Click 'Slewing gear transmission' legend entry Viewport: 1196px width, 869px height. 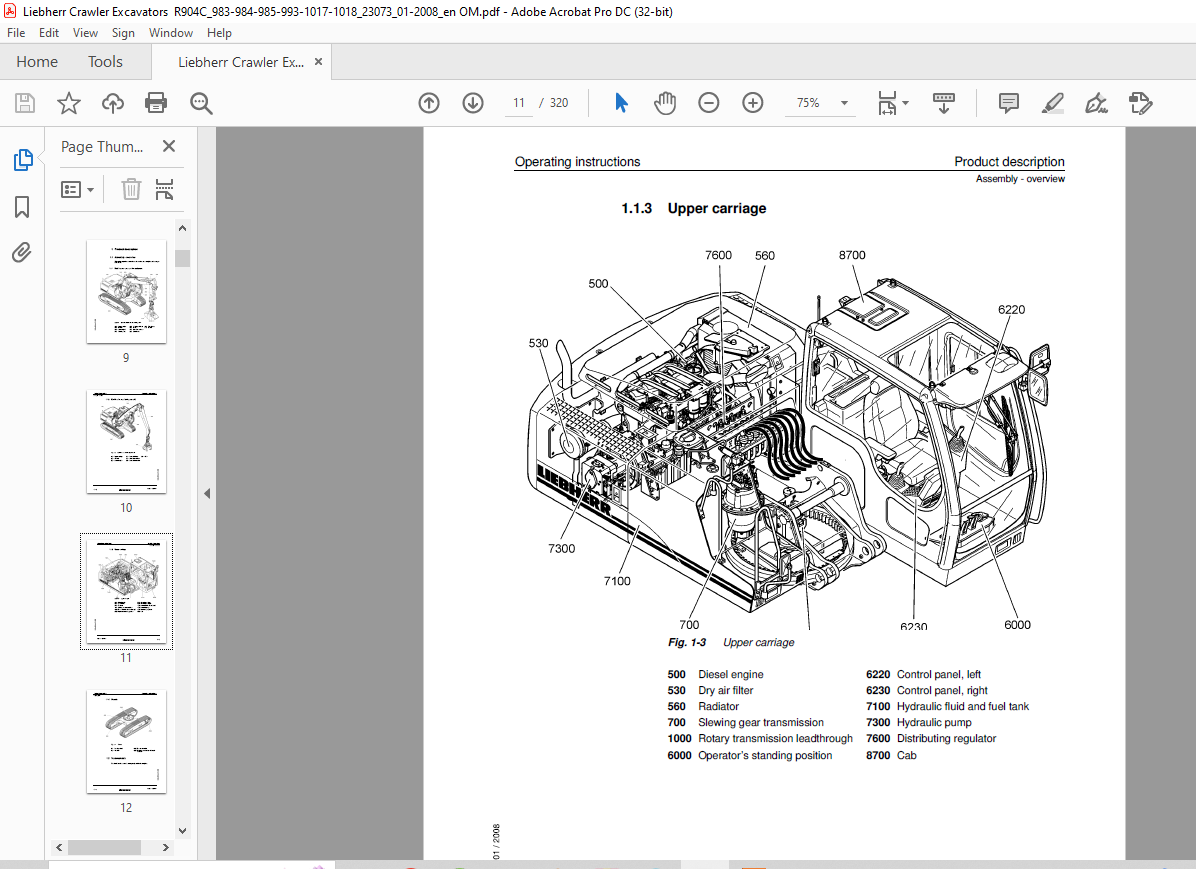click(x=760, y=723)
